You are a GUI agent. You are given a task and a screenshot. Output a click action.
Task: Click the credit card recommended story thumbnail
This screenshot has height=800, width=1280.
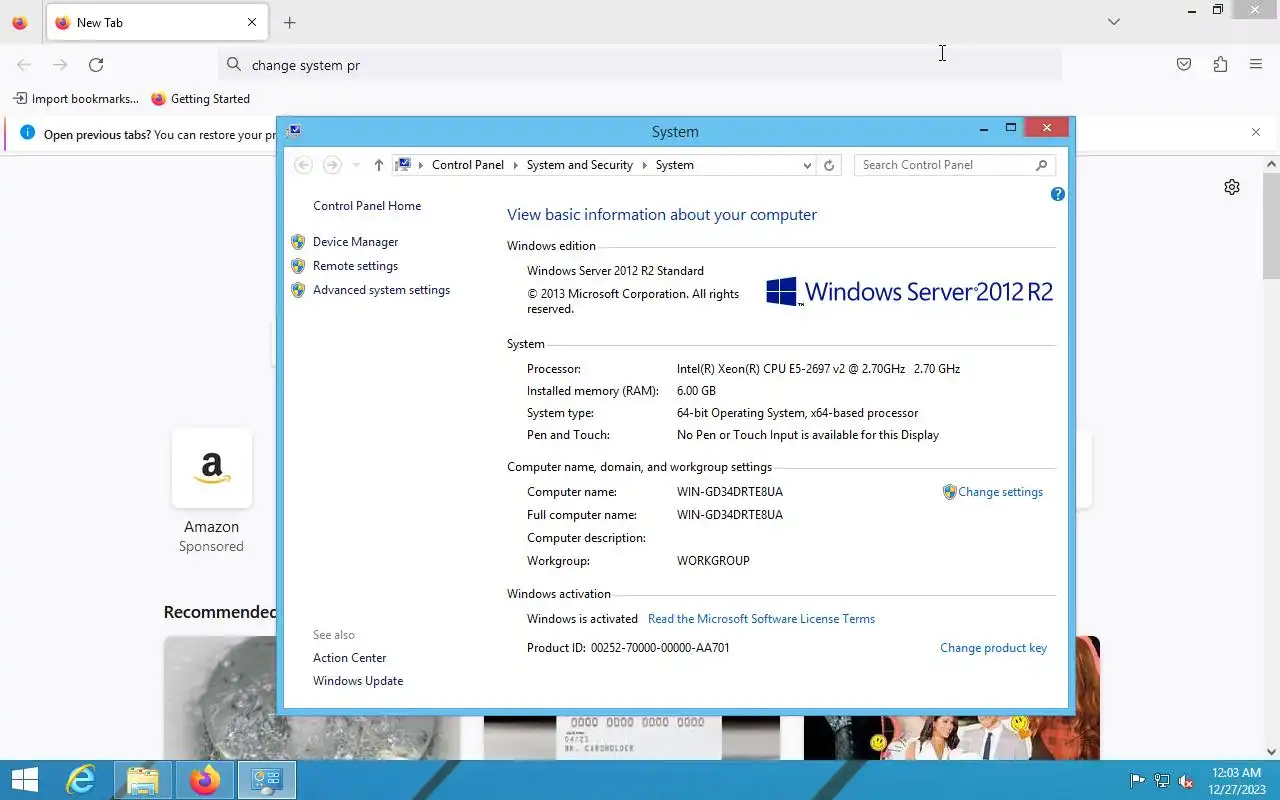click(x=632, y=738)
